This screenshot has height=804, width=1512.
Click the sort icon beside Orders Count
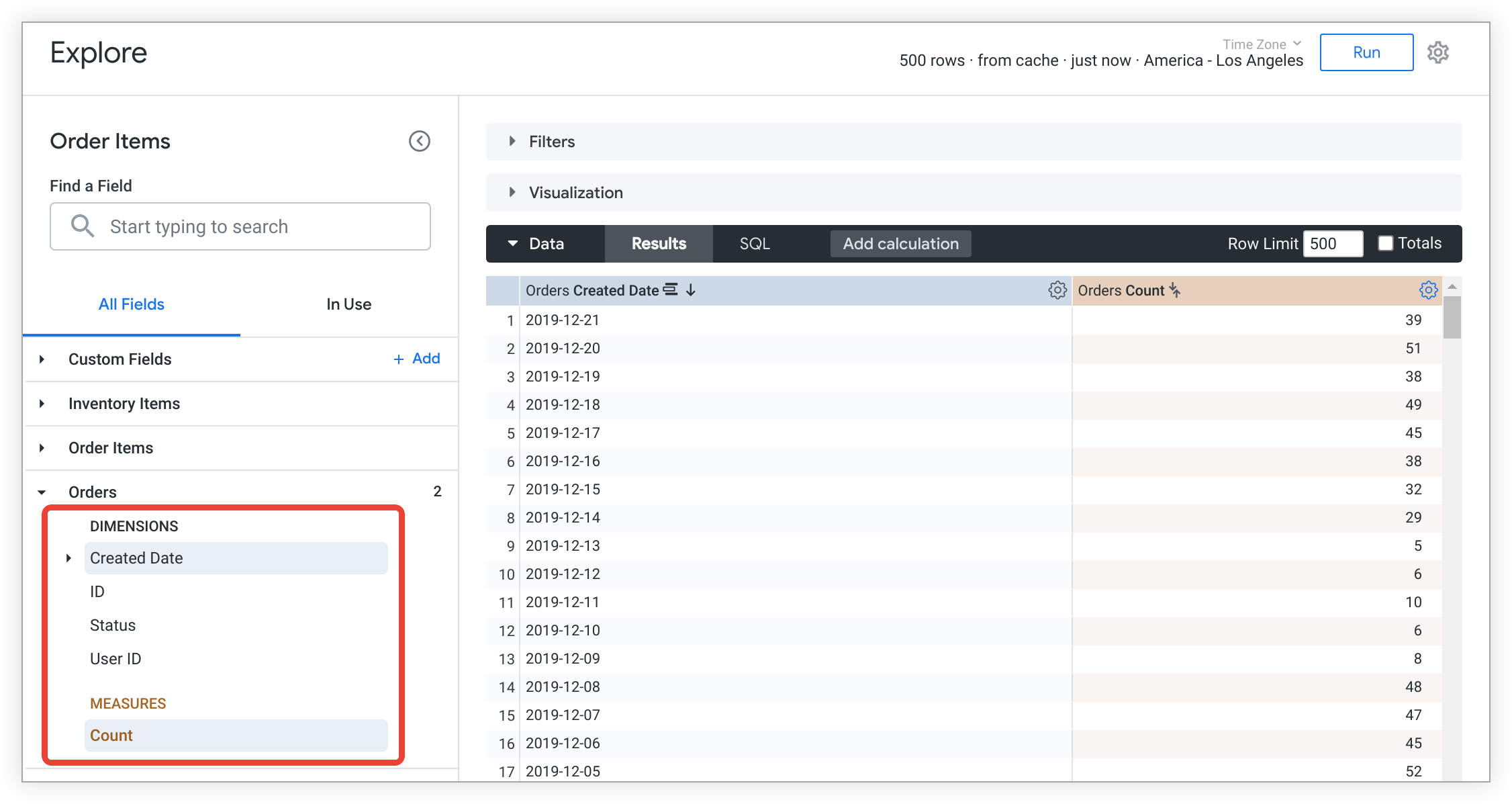point(1175,290)
